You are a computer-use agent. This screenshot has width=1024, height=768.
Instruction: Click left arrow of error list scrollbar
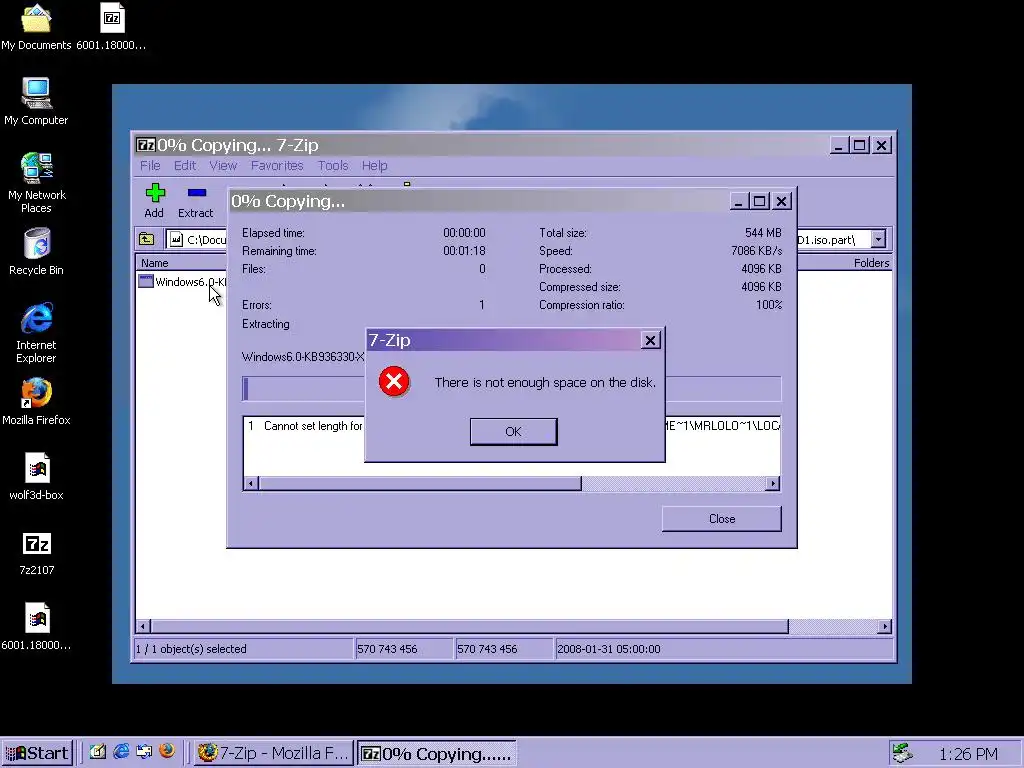click(251, 483)
